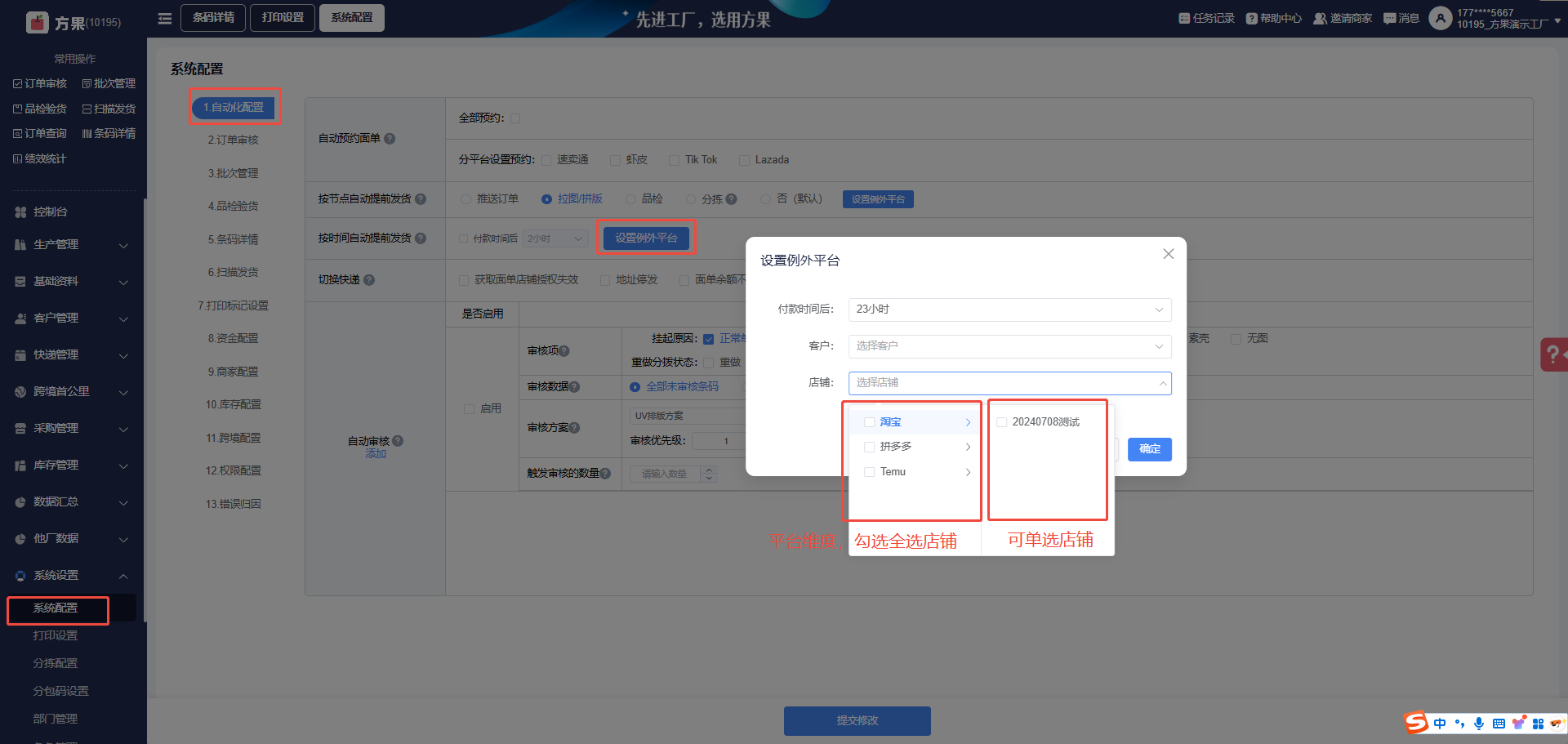Open the 13.错误归因 config section
Image resolution: width=1568 pixels, height=744 pixels.
[233, 504]
